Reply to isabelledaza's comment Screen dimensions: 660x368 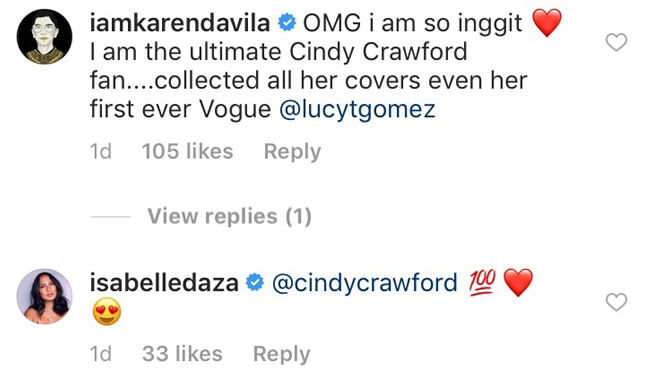[x=282, y=354]
